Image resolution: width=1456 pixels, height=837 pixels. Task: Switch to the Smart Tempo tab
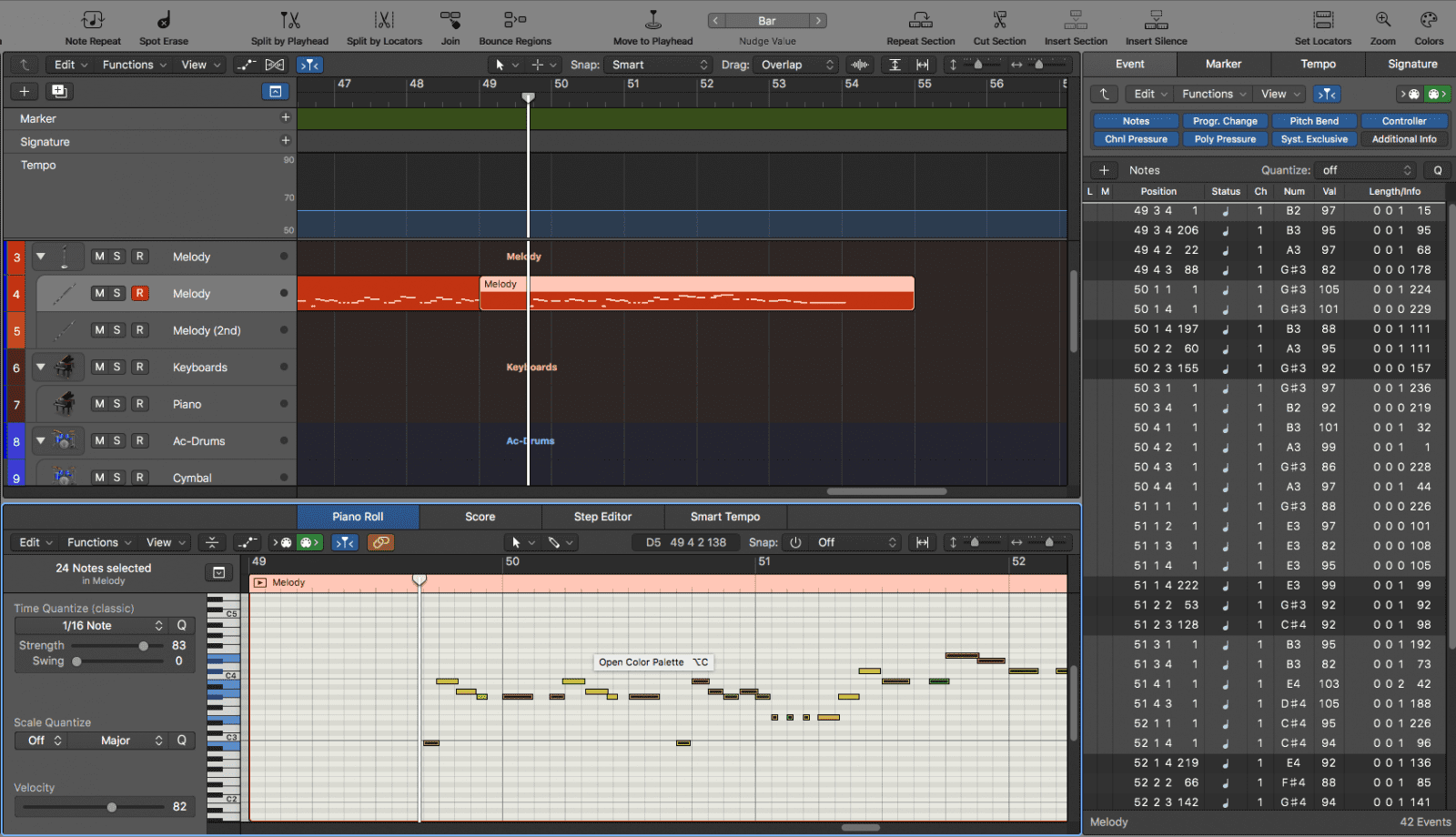click(725, 517)
